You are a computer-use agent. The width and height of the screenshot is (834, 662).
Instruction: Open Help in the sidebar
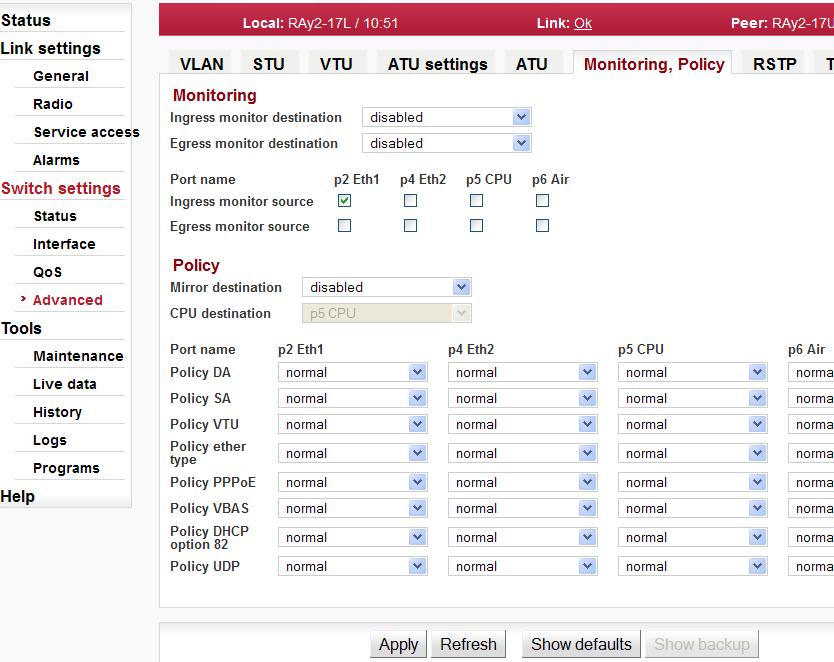pos(18,496)
